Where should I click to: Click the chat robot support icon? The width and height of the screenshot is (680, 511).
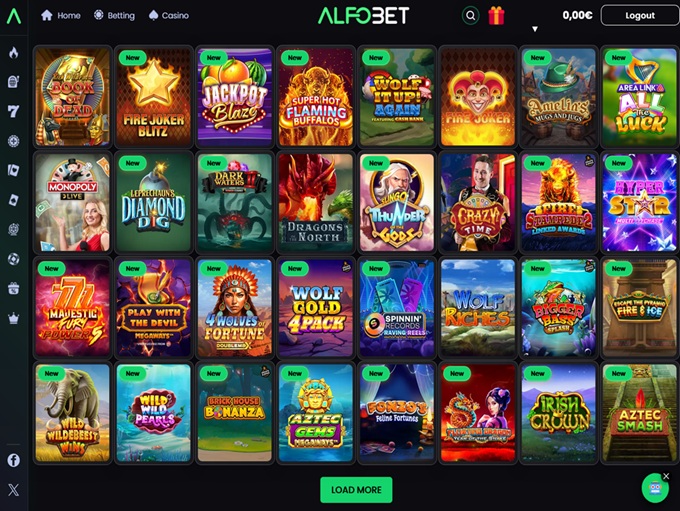pos(655,488)
